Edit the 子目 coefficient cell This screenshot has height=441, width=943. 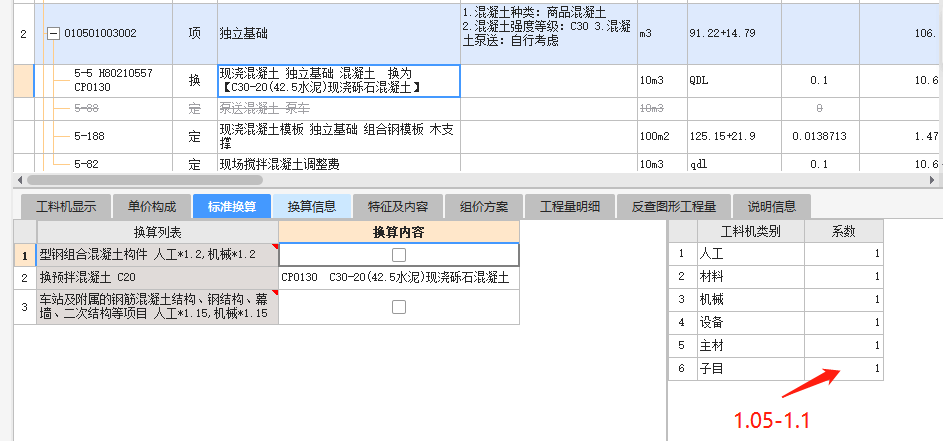(844, 368)
